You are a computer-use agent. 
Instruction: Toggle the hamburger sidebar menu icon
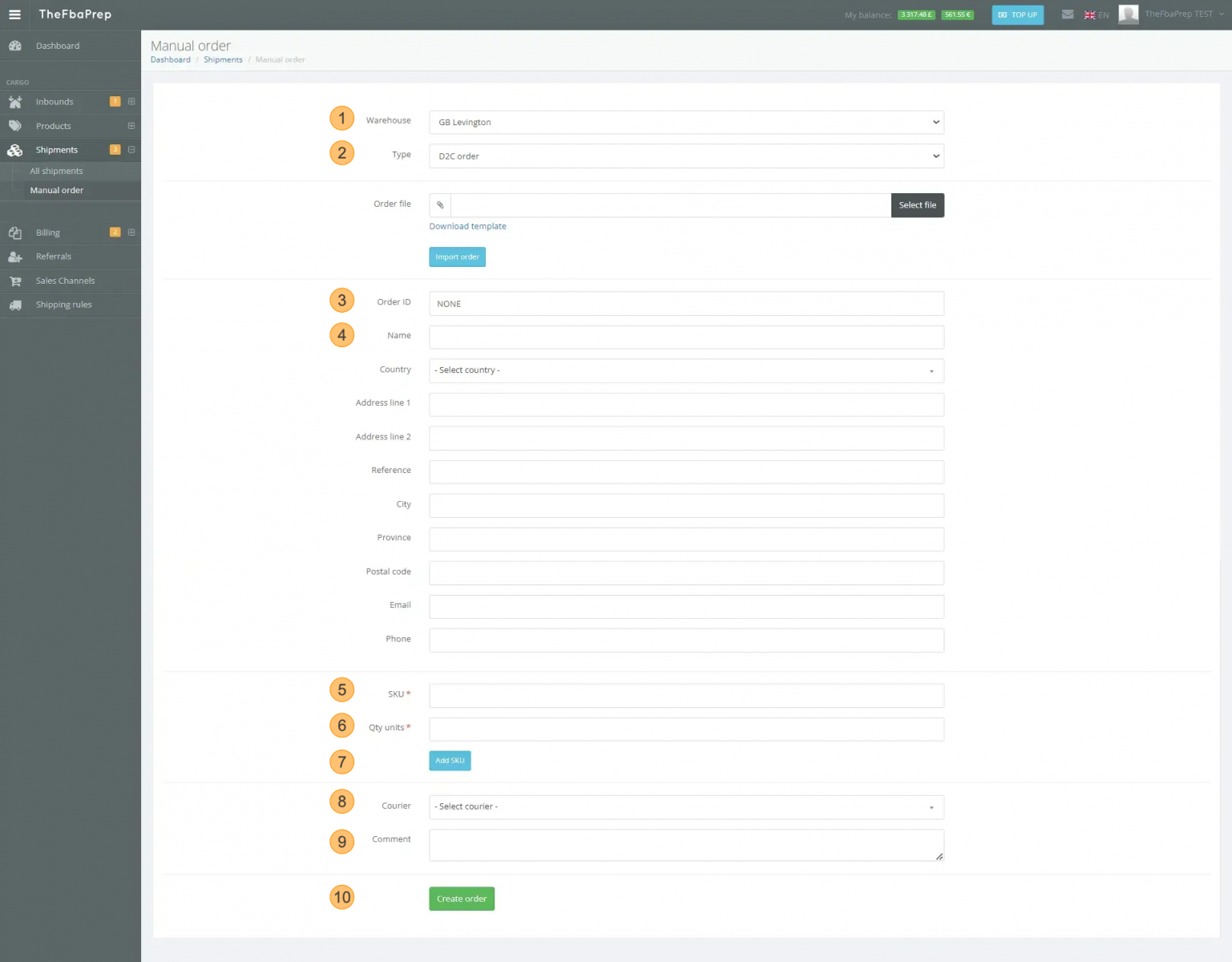[x=14, y=14]
